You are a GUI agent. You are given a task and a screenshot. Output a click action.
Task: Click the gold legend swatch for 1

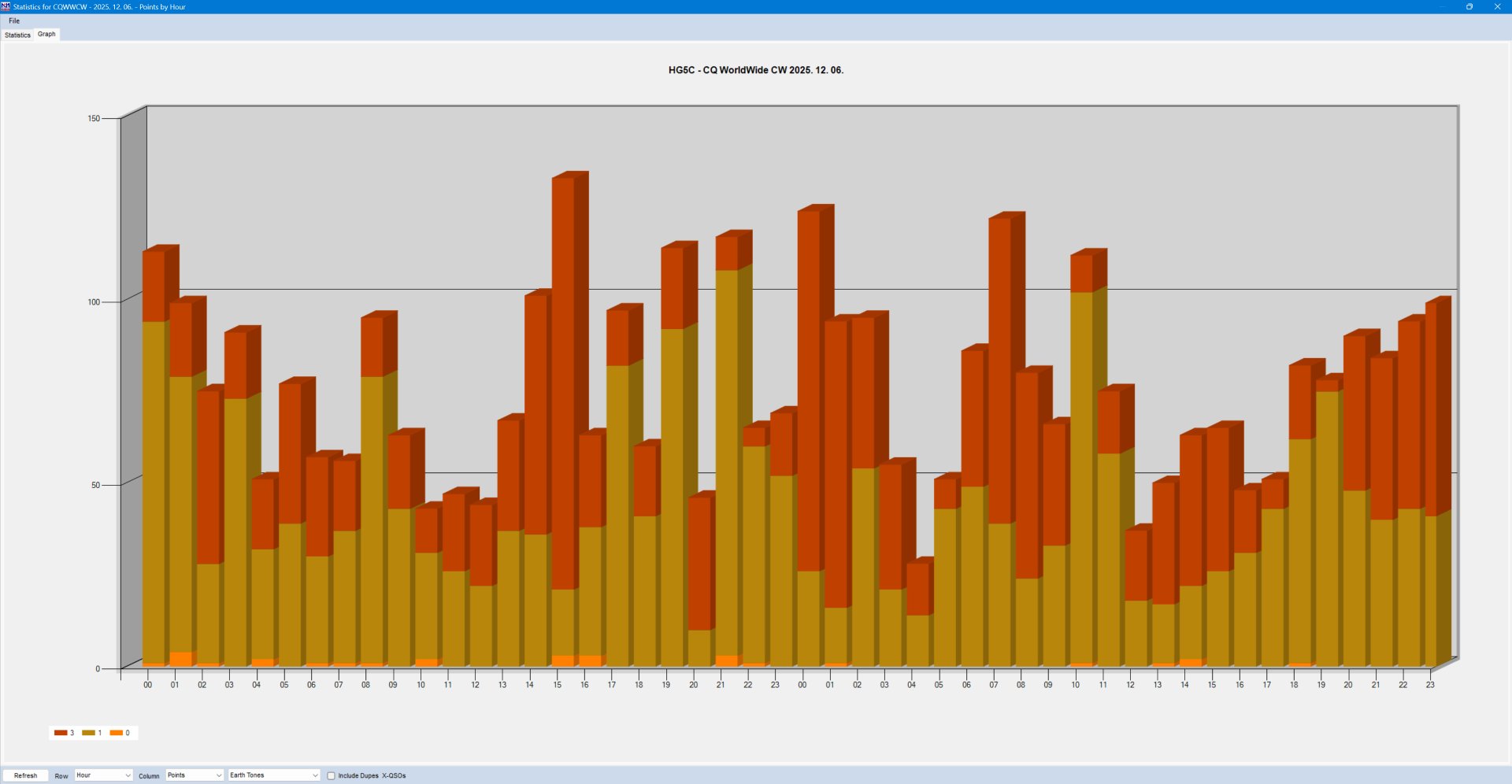88,733
